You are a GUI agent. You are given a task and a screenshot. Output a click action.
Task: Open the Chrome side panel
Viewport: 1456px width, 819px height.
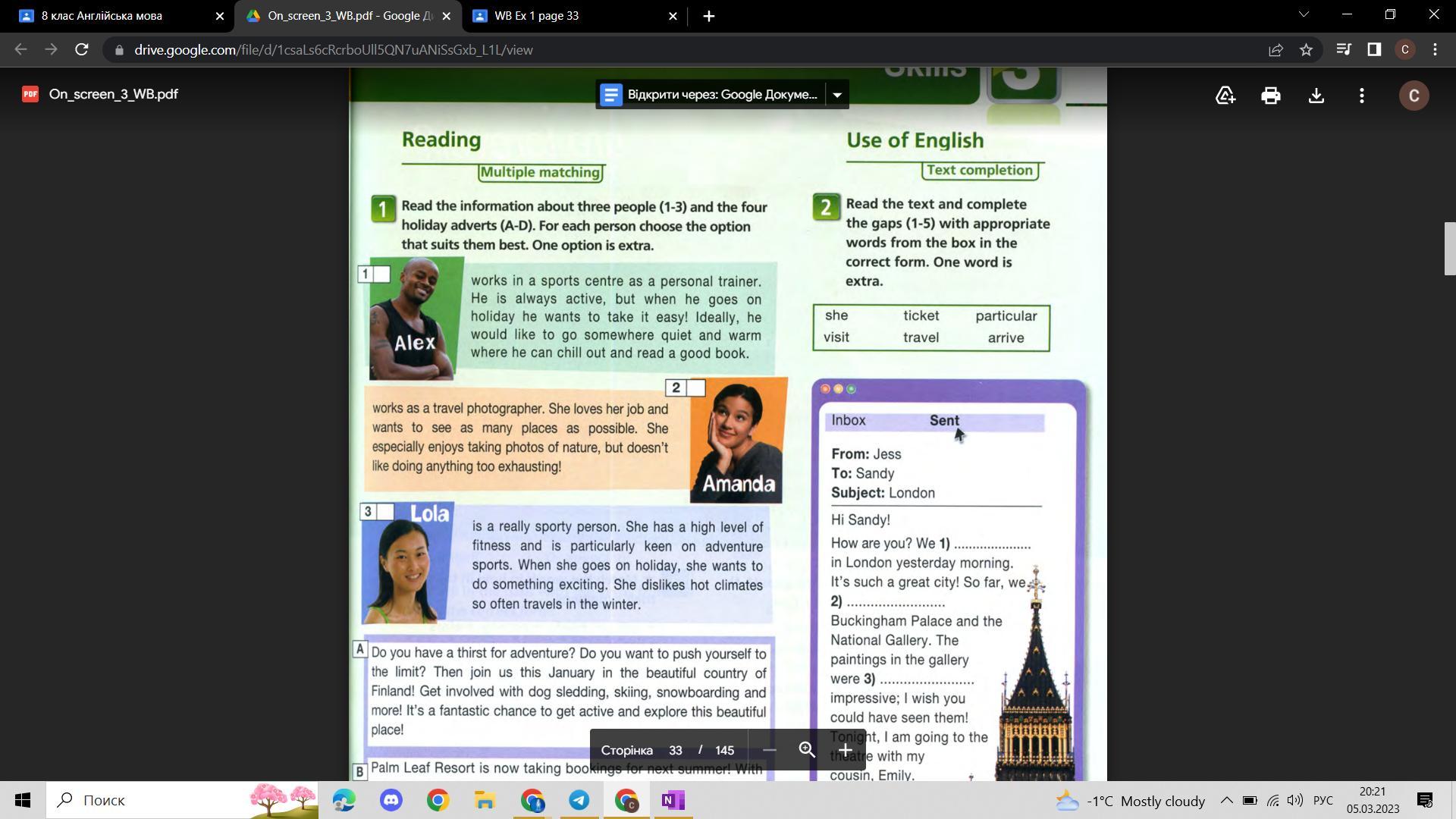[x=1374, y=50]
